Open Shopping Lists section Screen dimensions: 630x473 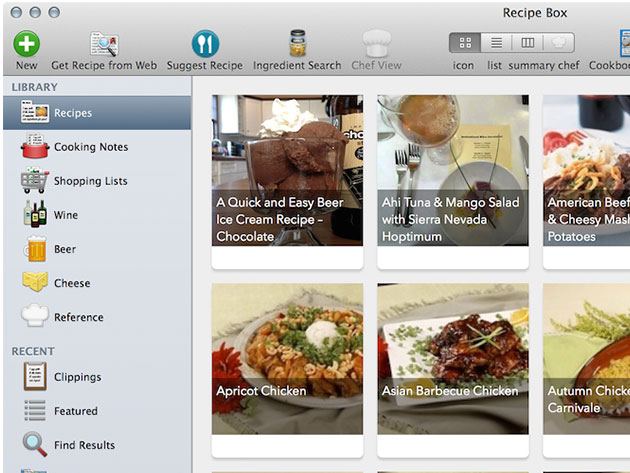click(91, 181)
